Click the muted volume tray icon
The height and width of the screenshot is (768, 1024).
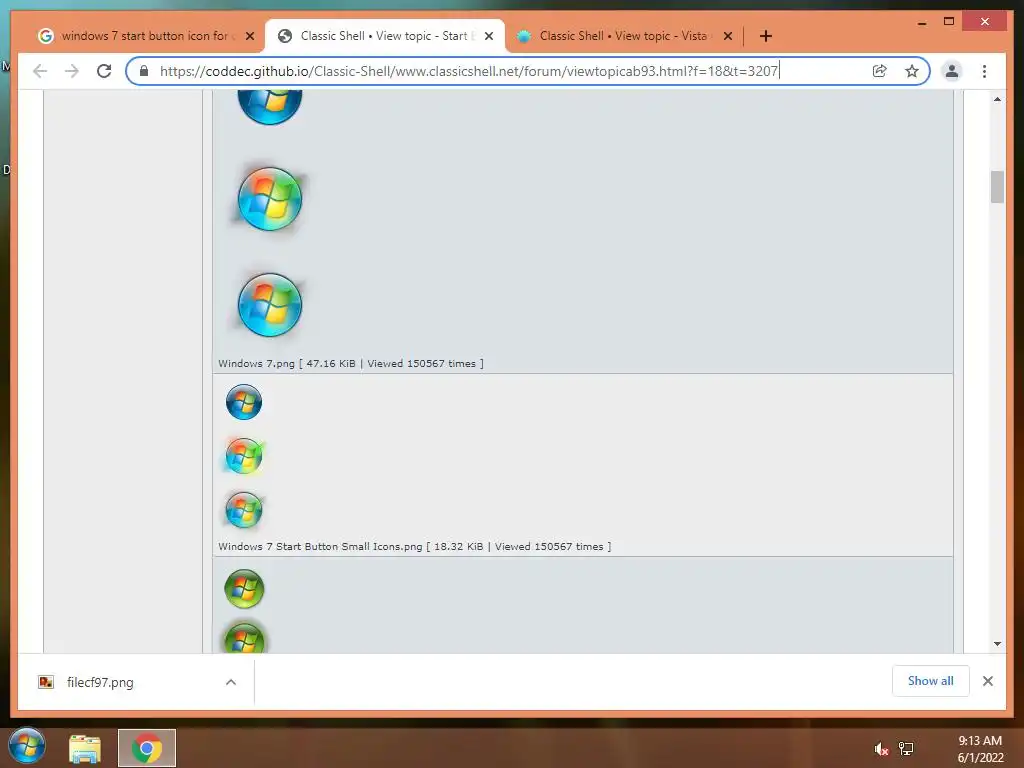click(x=881, y=749)
